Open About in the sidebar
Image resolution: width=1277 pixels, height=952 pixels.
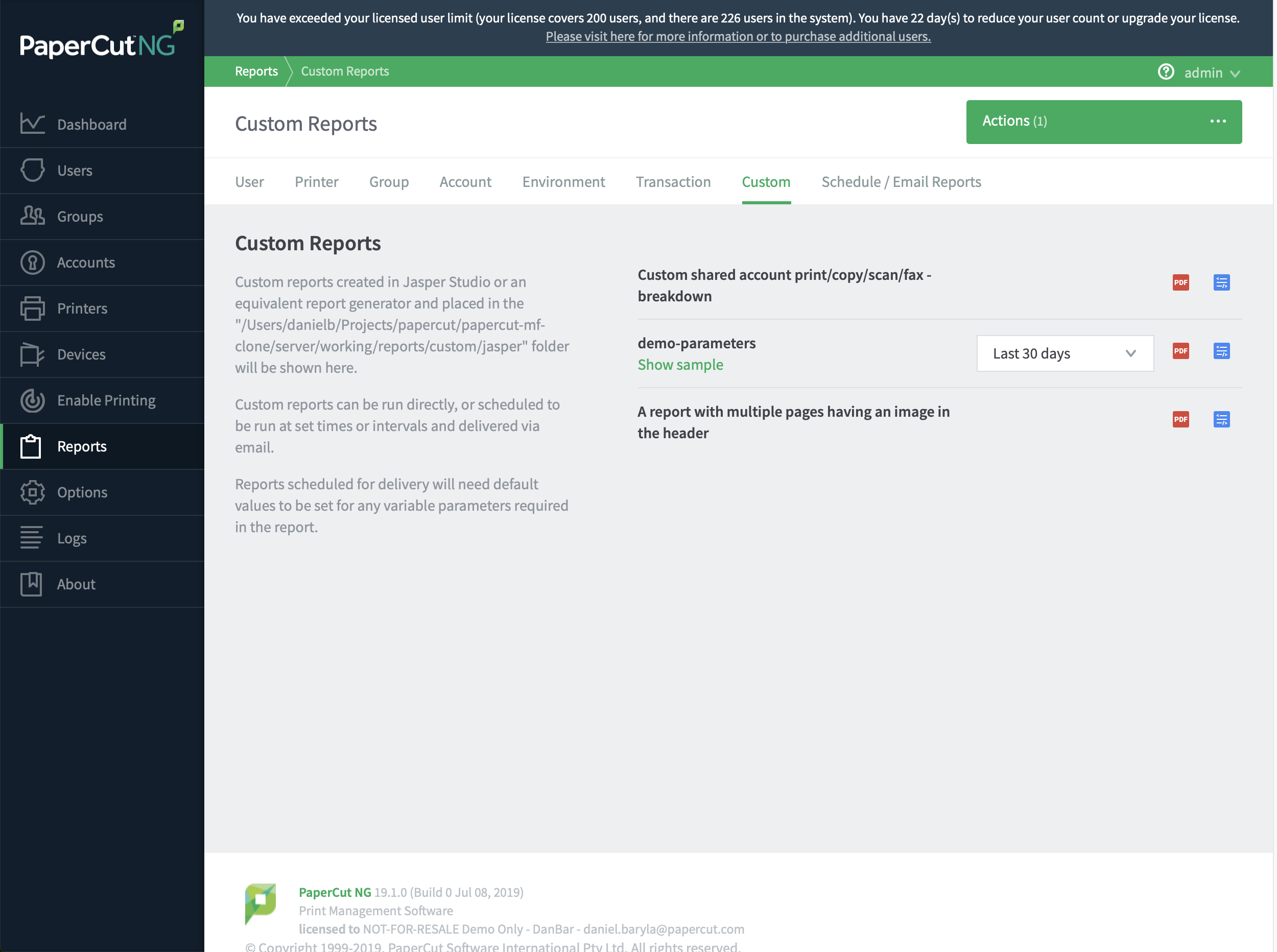click(102, 584)
